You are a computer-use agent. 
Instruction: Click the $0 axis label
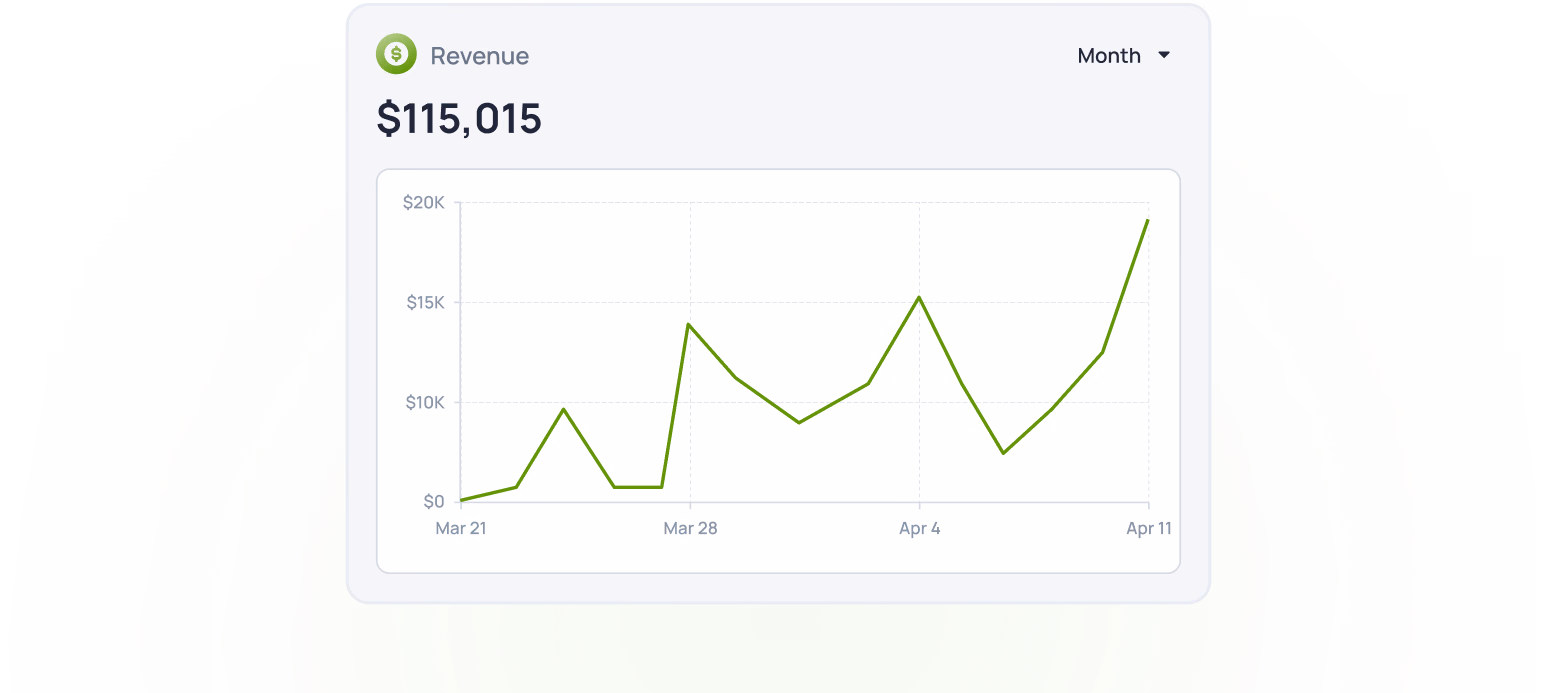(x=434, y=501)
